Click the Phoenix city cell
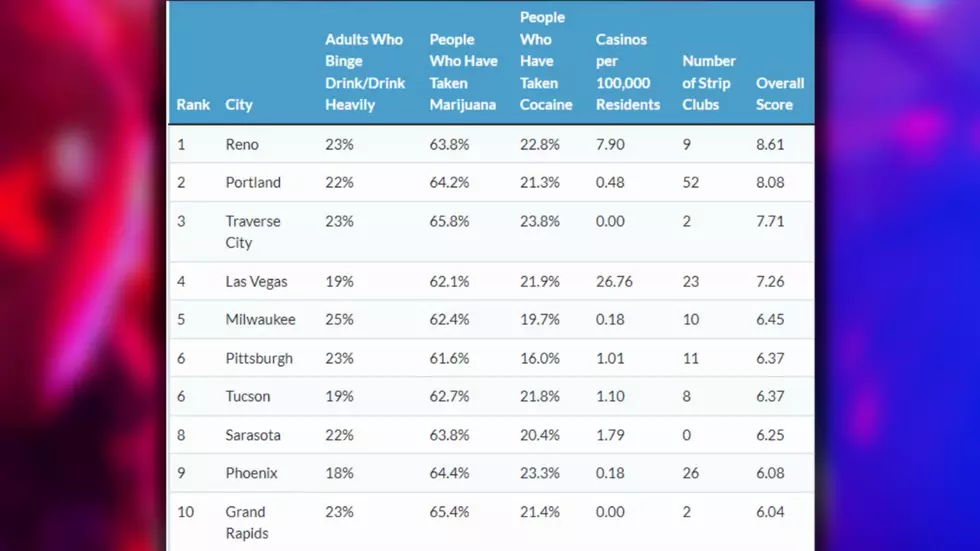This screenshot has width=980, height=551. (x=251, y=474)
